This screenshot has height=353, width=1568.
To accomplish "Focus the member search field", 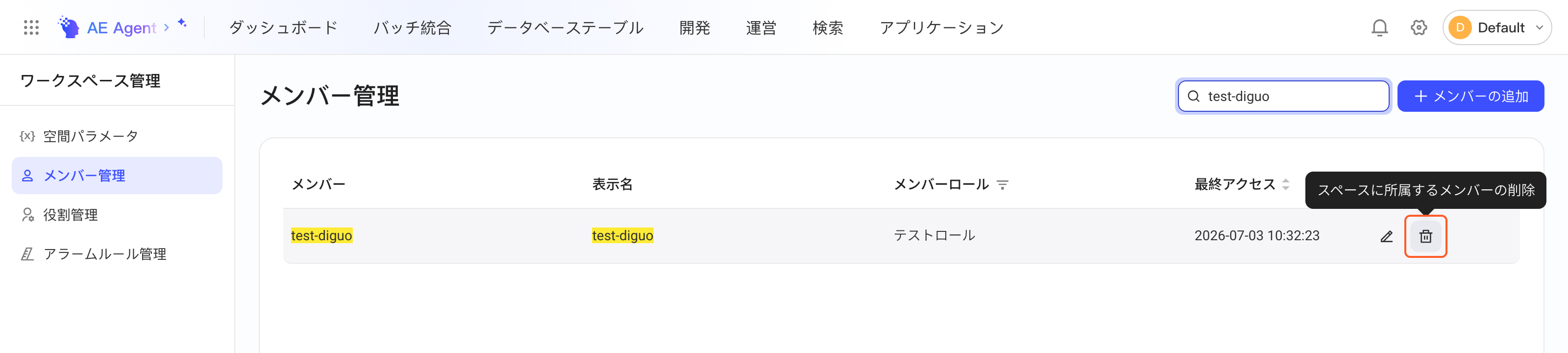I will 1283,96.
